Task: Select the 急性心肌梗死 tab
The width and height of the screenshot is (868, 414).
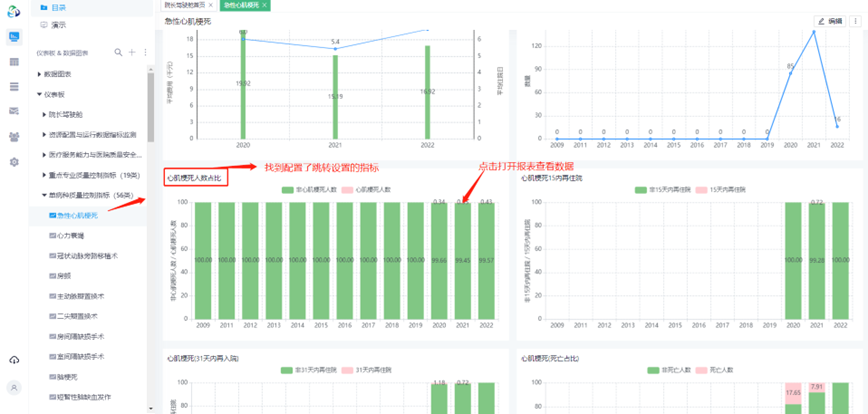Action: point(242,4)
